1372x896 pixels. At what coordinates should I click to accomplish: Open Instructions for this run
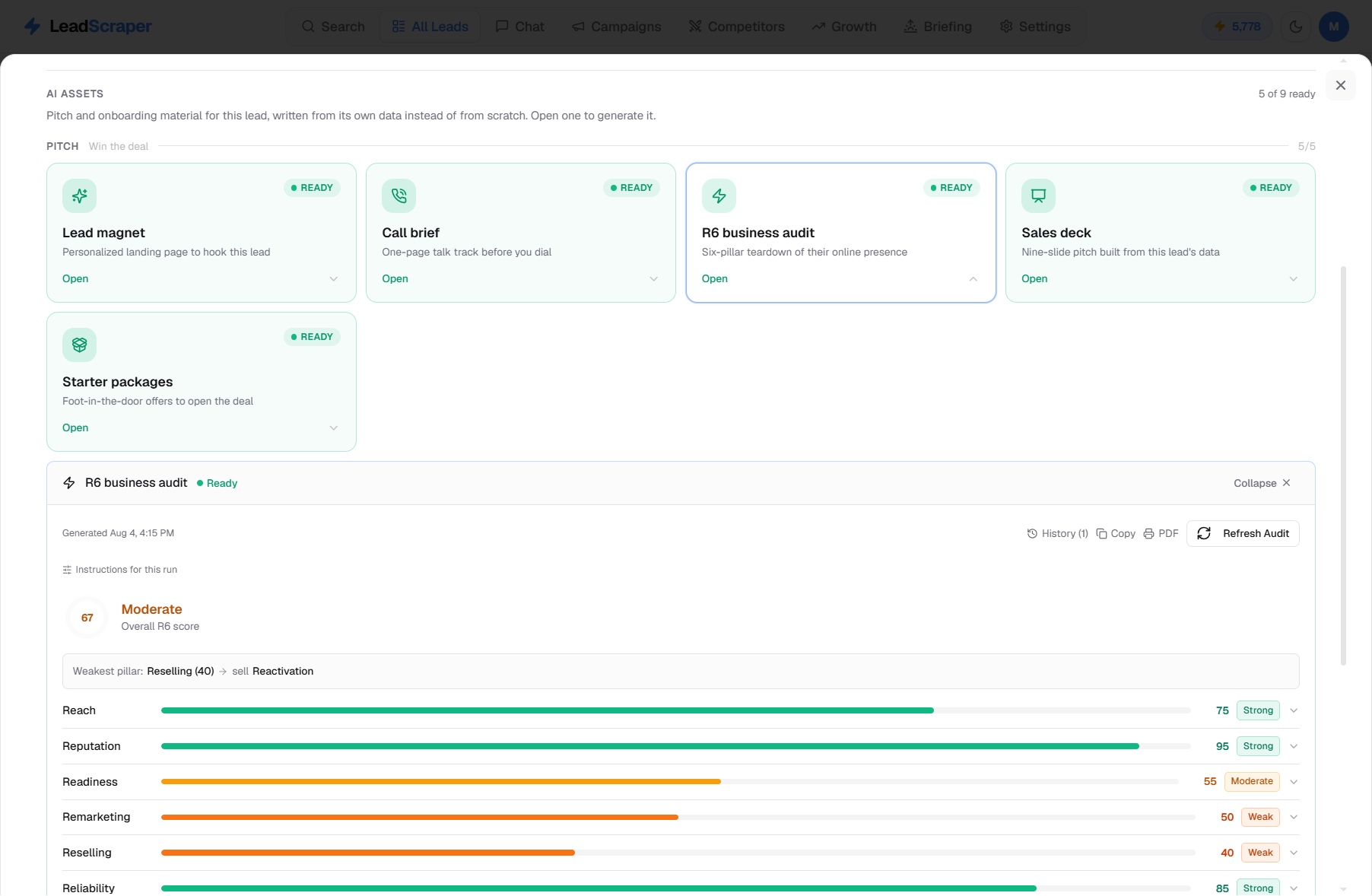[x=120, y=570]
